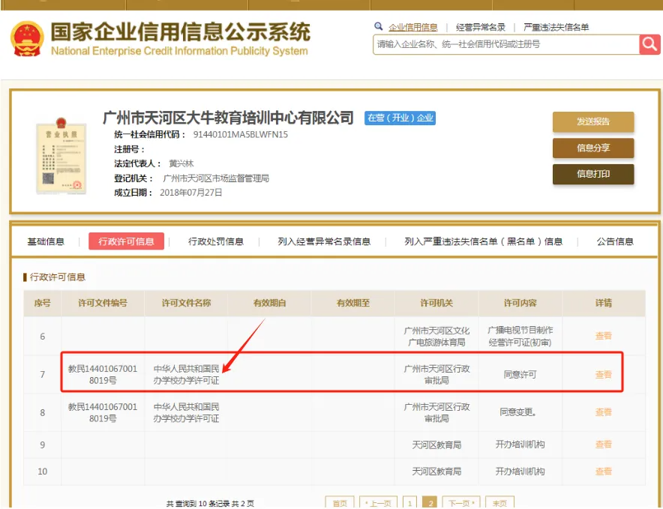This screenshot has width=663, height=509.
Task: Click 查看 link in row 10
Action: pos(603,471)
